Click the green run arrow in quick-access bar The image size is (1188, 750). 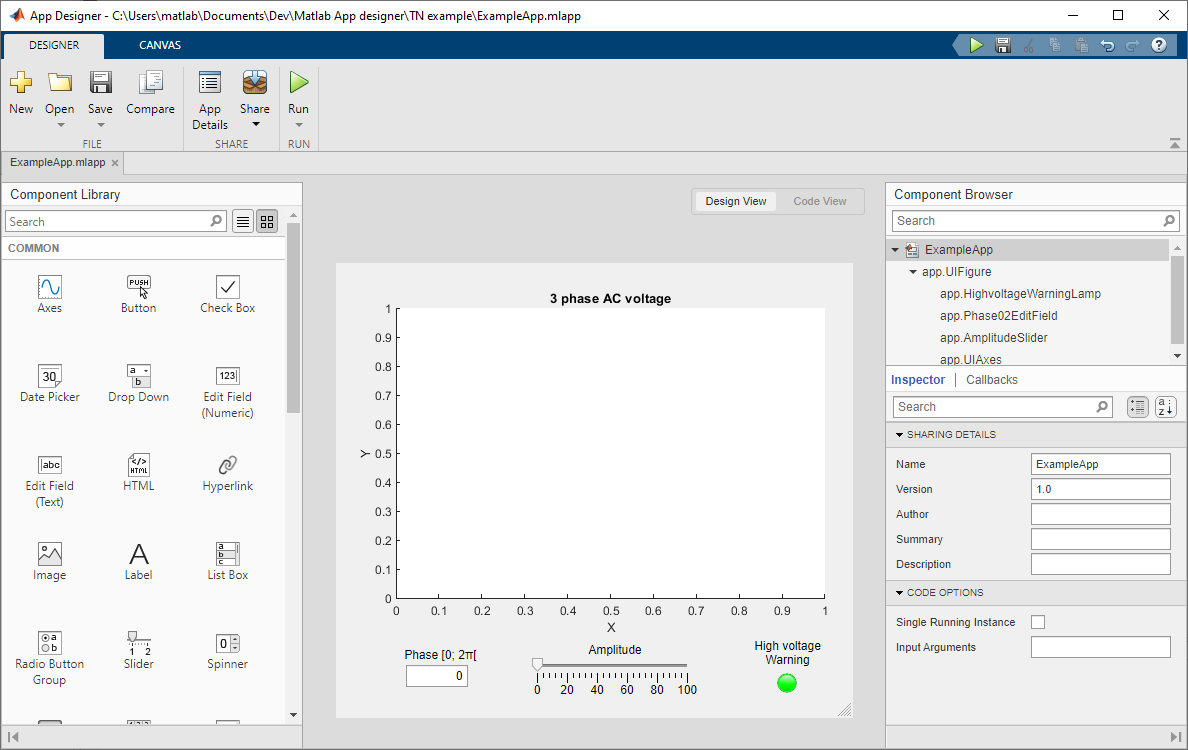(x=976, y=45)
